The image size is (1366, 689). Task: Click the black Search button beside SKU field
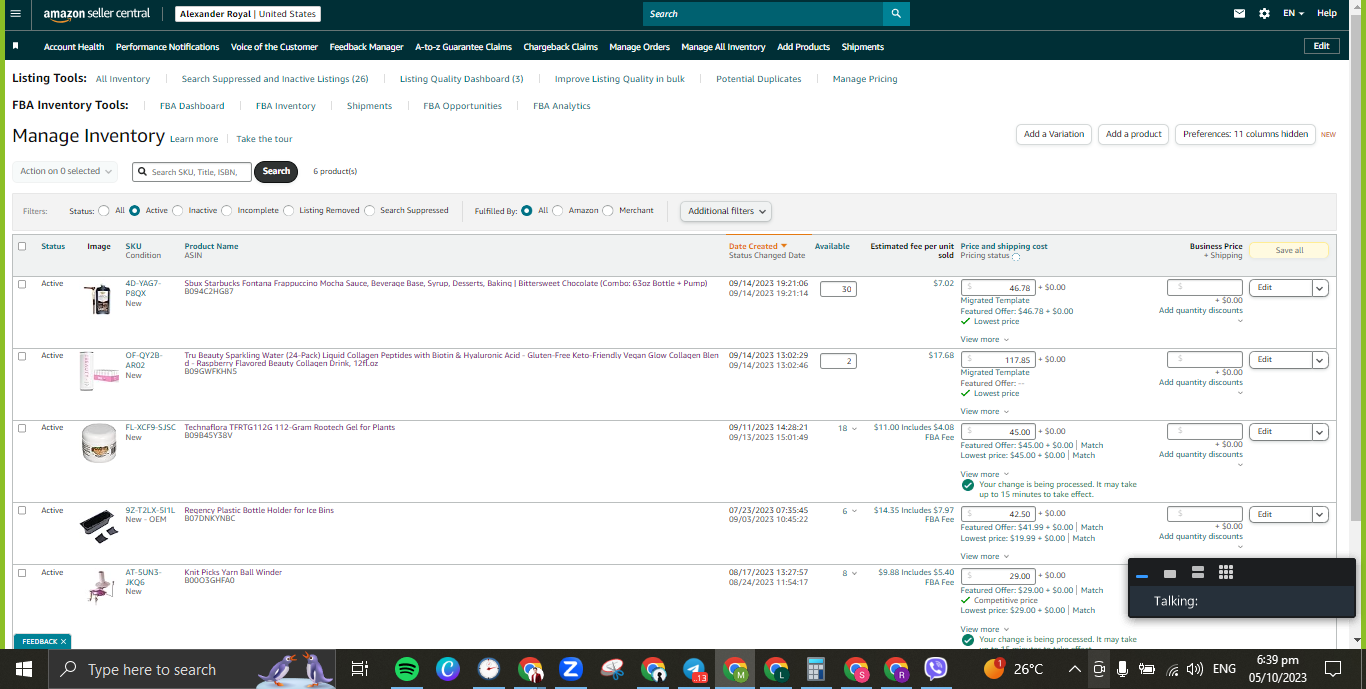pos(276,171)
